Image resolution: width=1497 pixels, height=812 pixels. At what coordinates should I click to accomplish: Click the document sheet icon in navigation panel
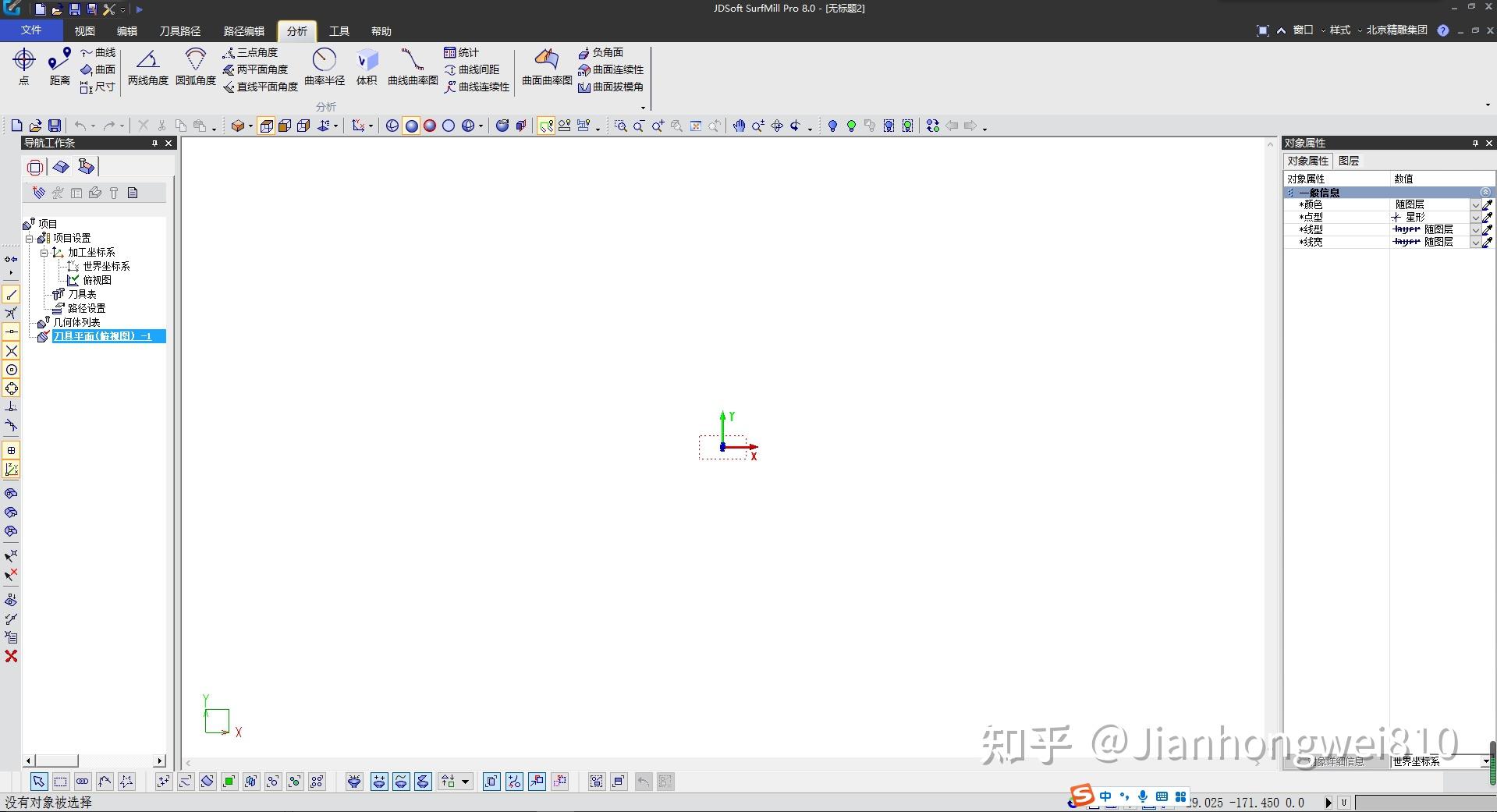[133, 193]
